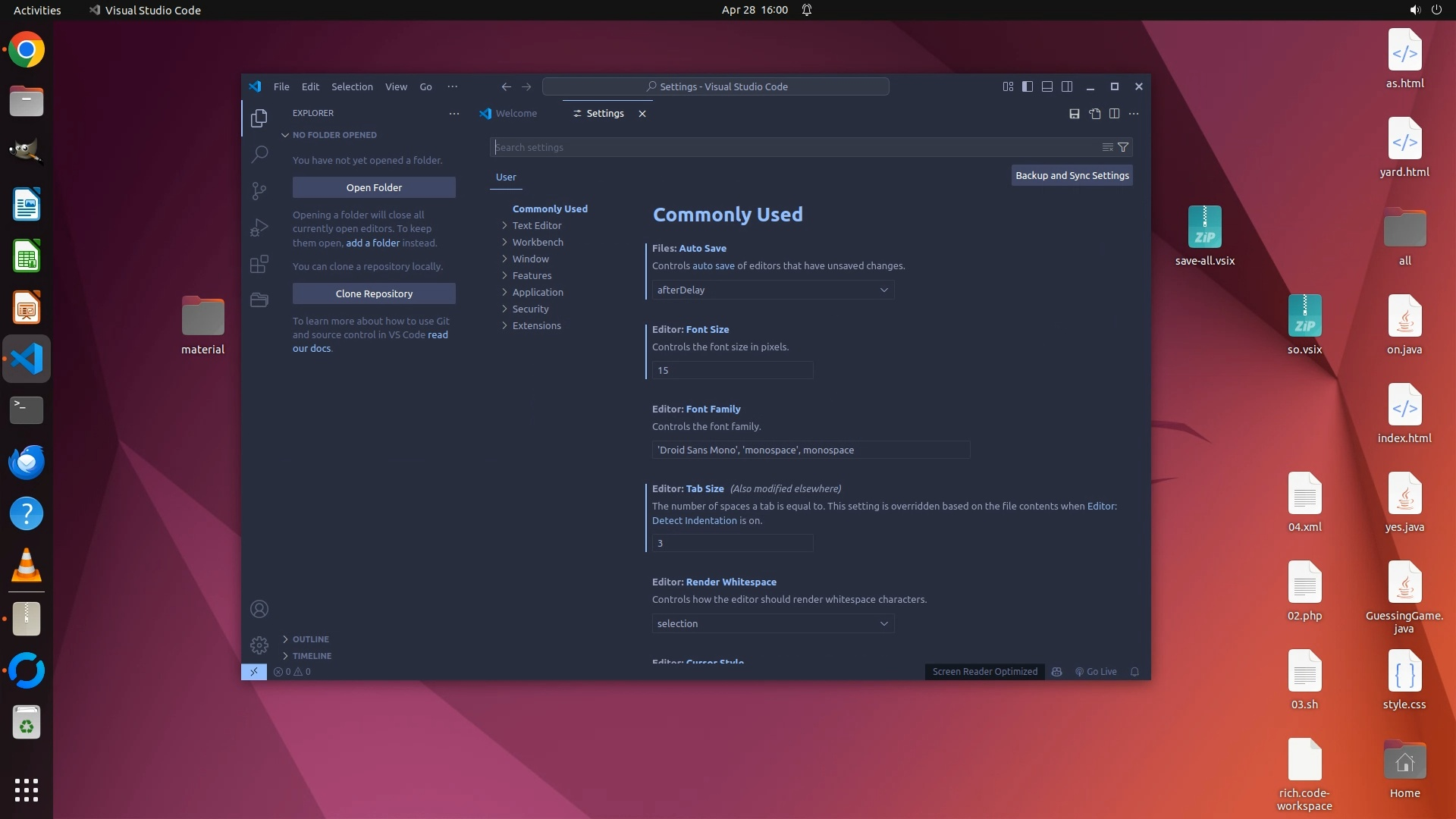Expand the Text Editor settings category
Screen dimensions: 1456x819
coord(536,225)
